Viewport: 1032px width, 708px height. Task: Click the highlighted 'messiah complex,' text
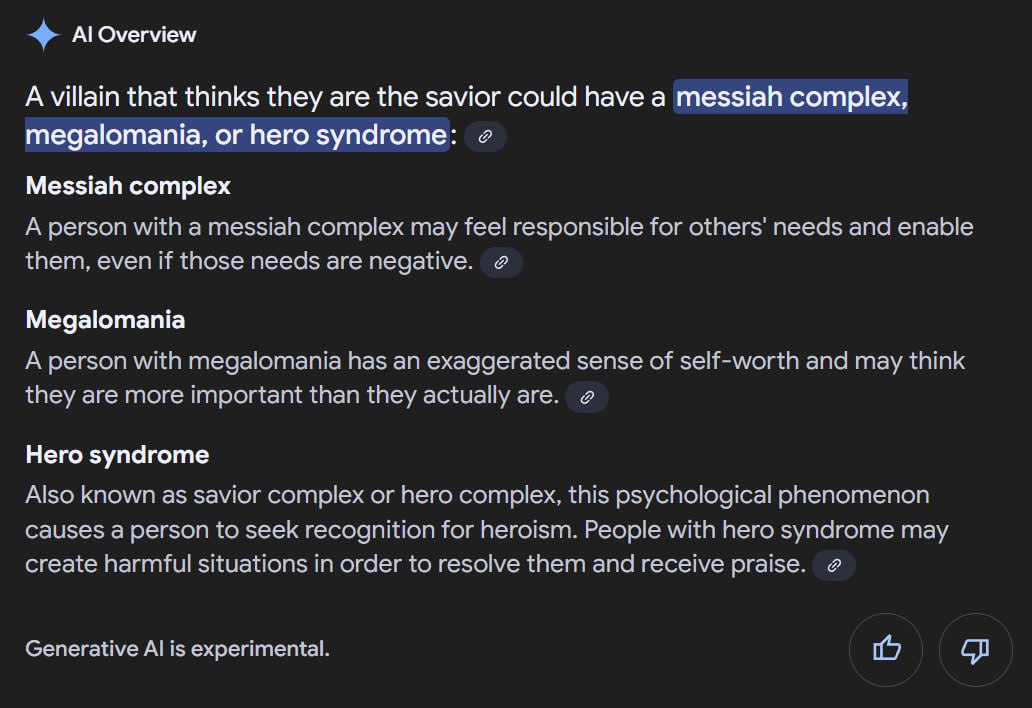click(x=790, y=97)
